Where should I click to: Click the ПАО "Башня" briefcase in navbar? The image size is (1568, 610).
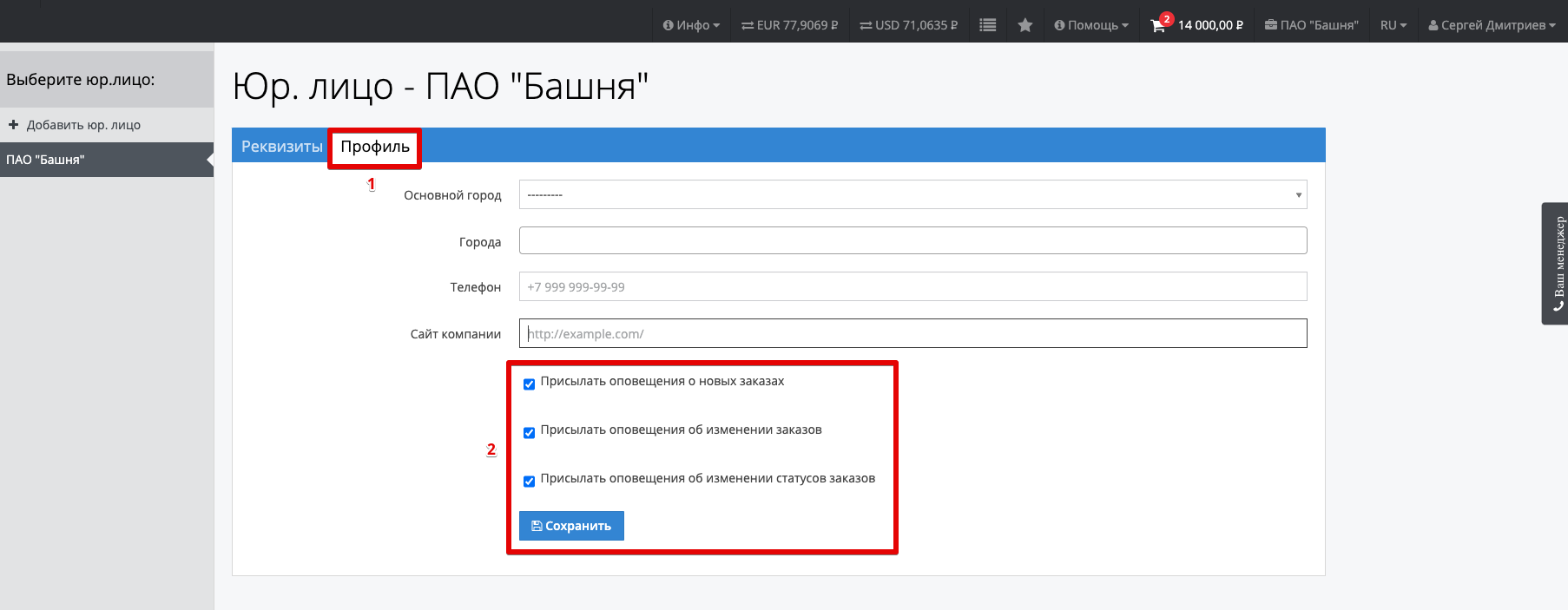[1311, 25]
